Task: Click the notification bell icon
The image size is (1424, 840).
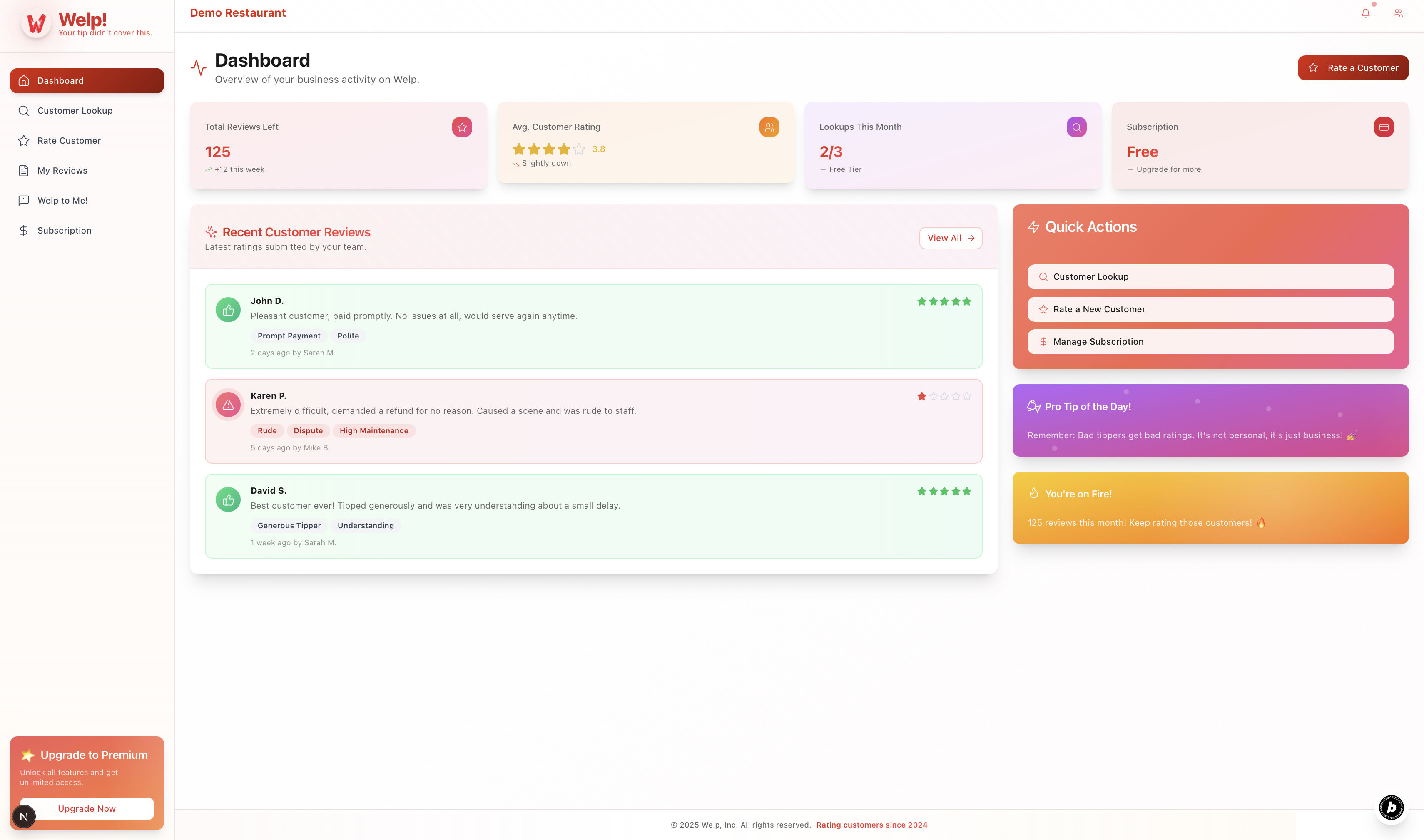Action: pos(1365,14)
